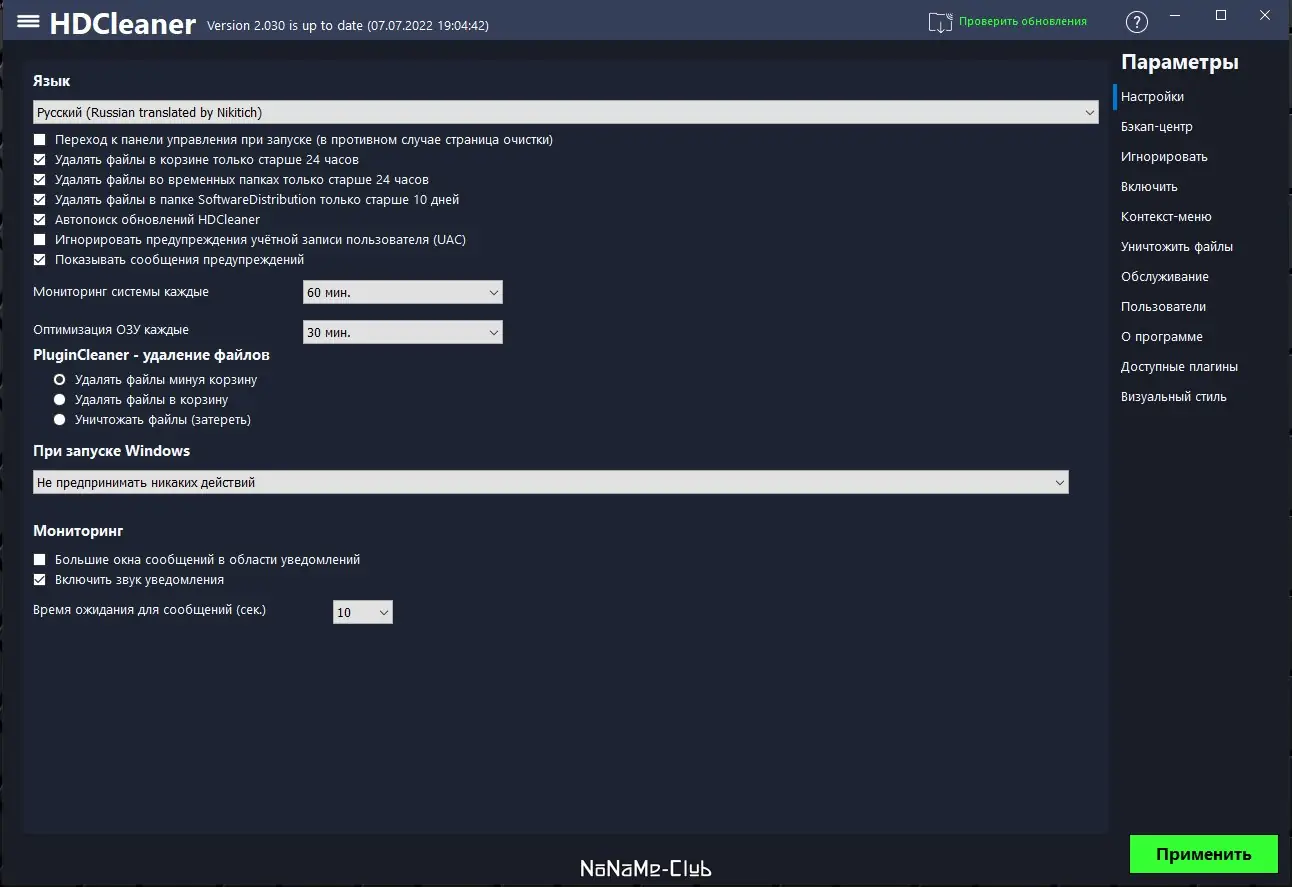Open the При запуске Windows action dropdown

pos(551,482)
